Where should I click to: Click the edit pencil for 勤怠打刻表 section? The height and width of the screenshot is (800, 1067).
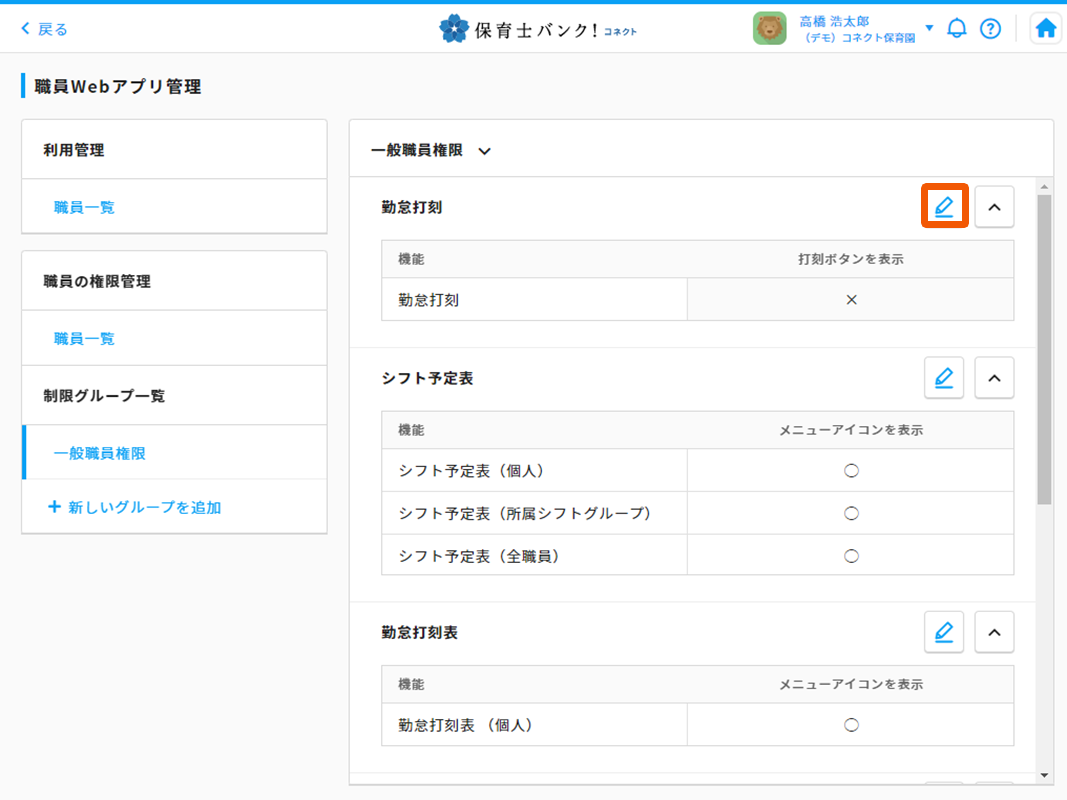point(944,632)
